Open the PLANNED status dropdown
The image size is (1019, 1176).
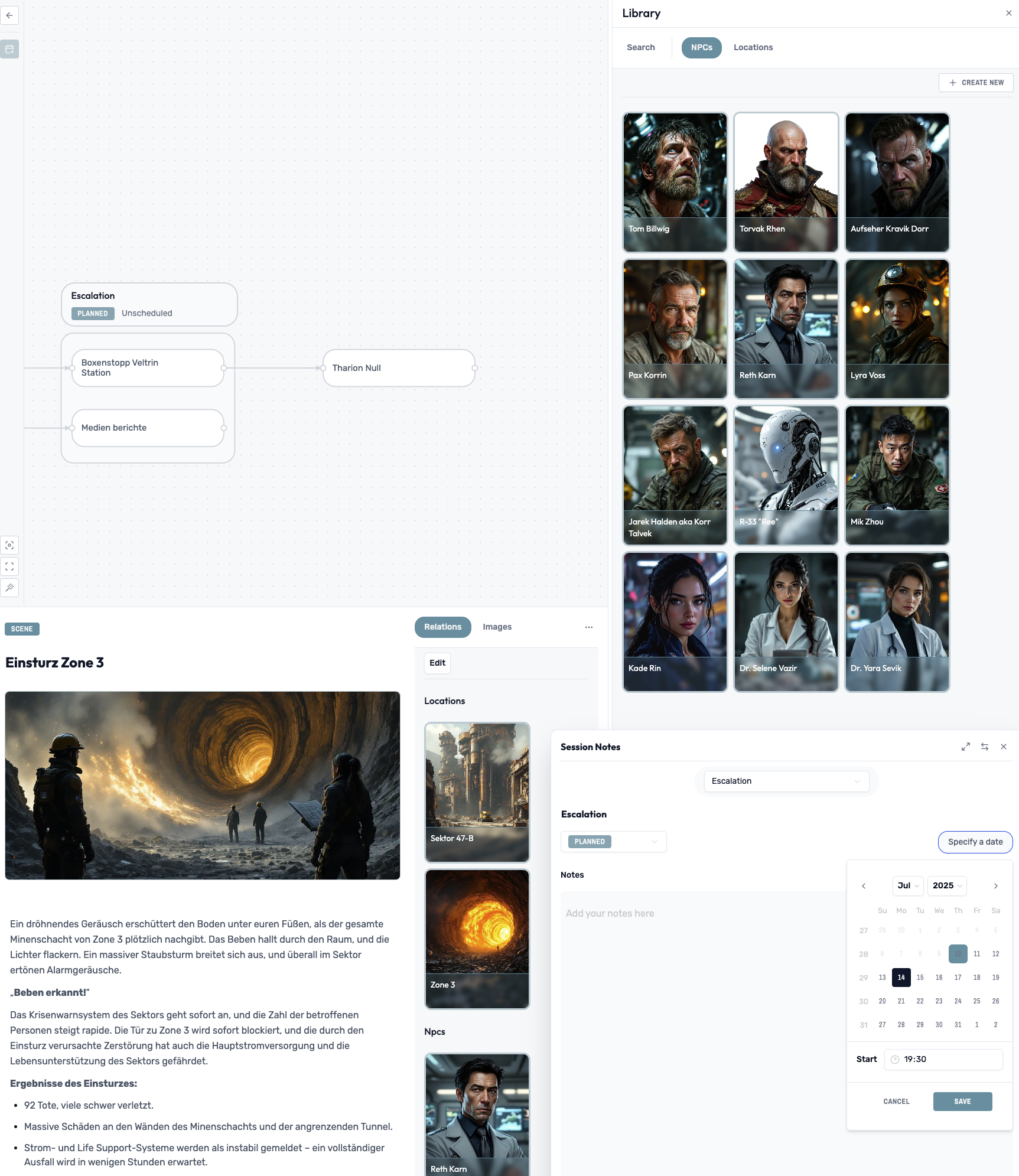click(x=613, y=841)
